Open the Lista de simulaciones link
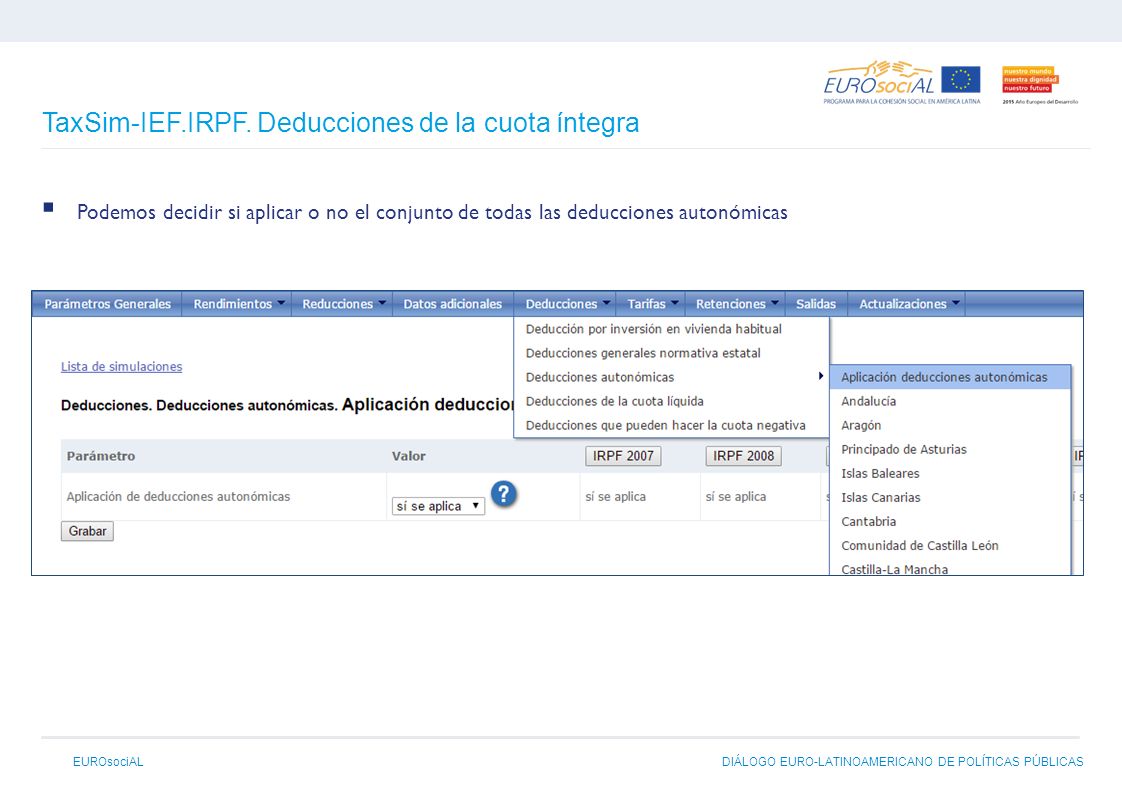This screenshot has height=794, width=1122. click(122, 366)
